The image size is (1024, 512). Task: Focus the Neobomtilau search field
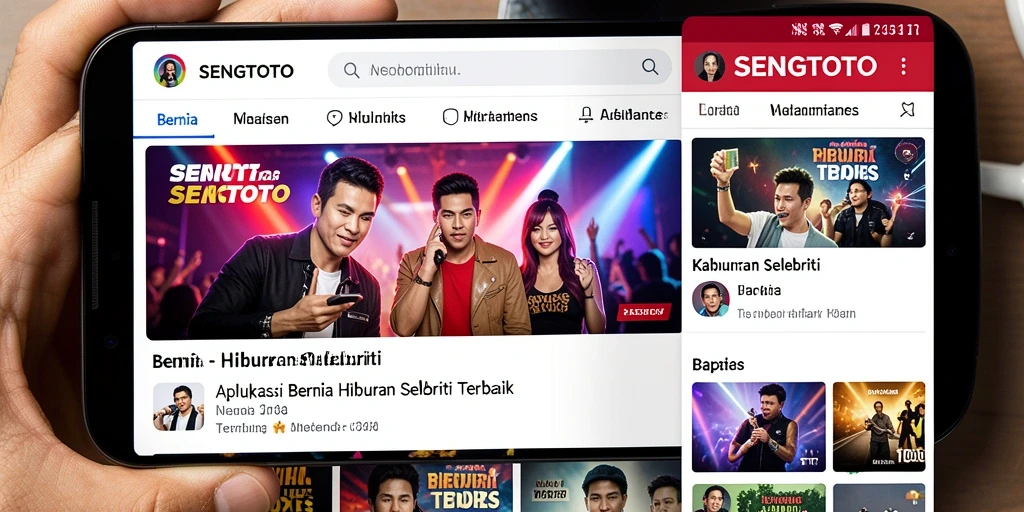coord(500,69)
